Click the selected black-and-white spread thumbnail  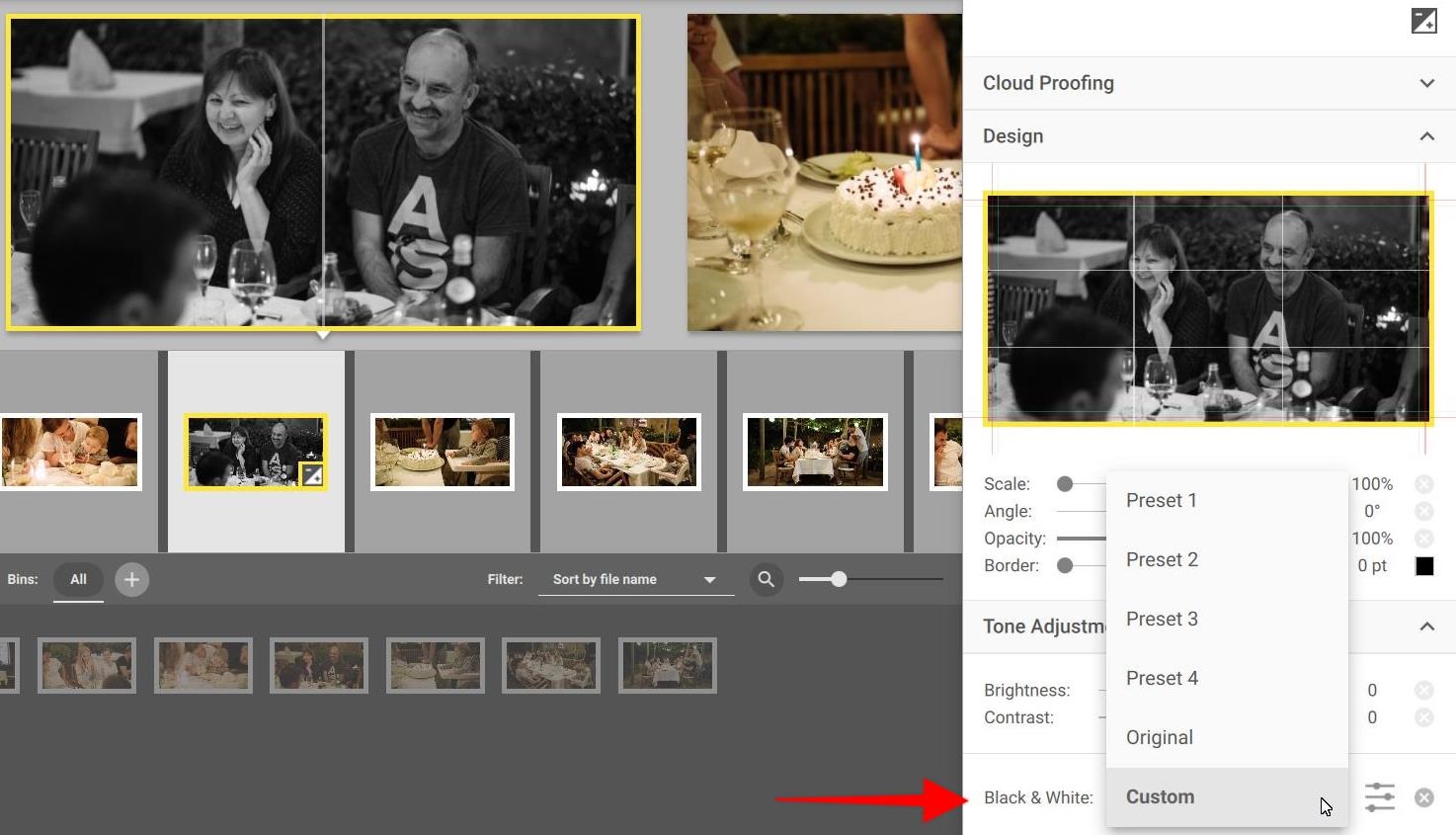point(256,452)
